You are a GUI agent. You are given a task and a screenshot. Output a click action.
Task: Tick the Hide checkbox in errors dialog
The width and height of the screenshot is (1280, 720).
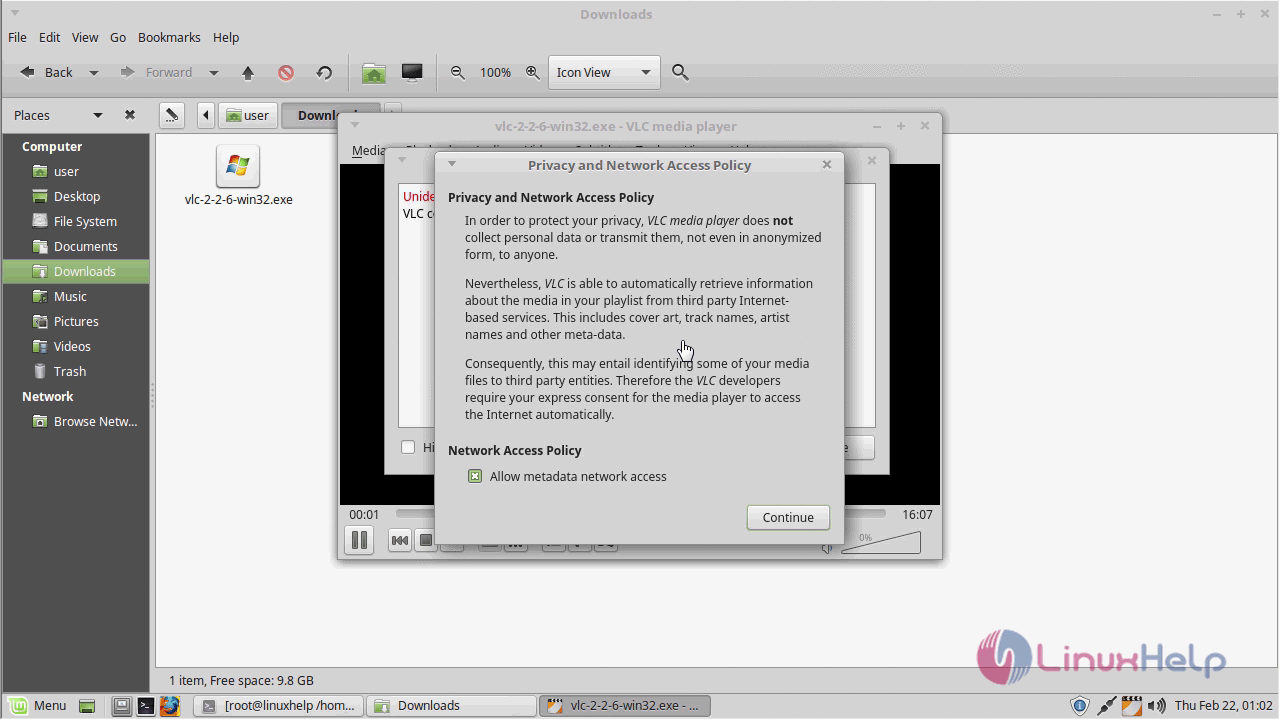(408, 447)
